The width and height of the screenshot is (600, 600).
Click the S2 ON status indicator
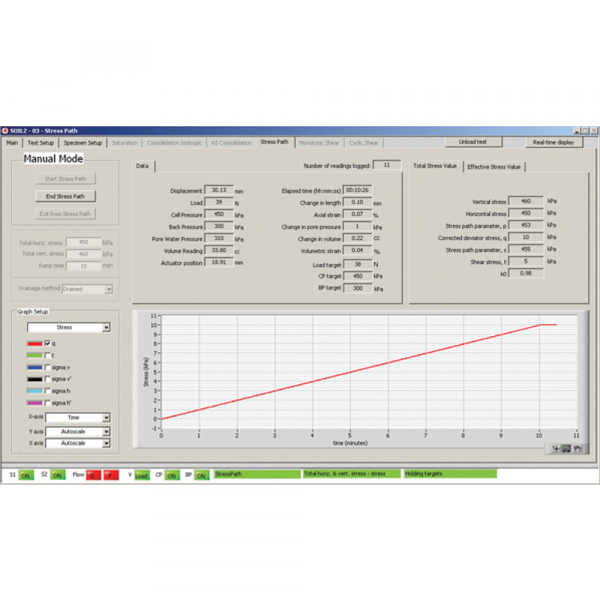59,474
